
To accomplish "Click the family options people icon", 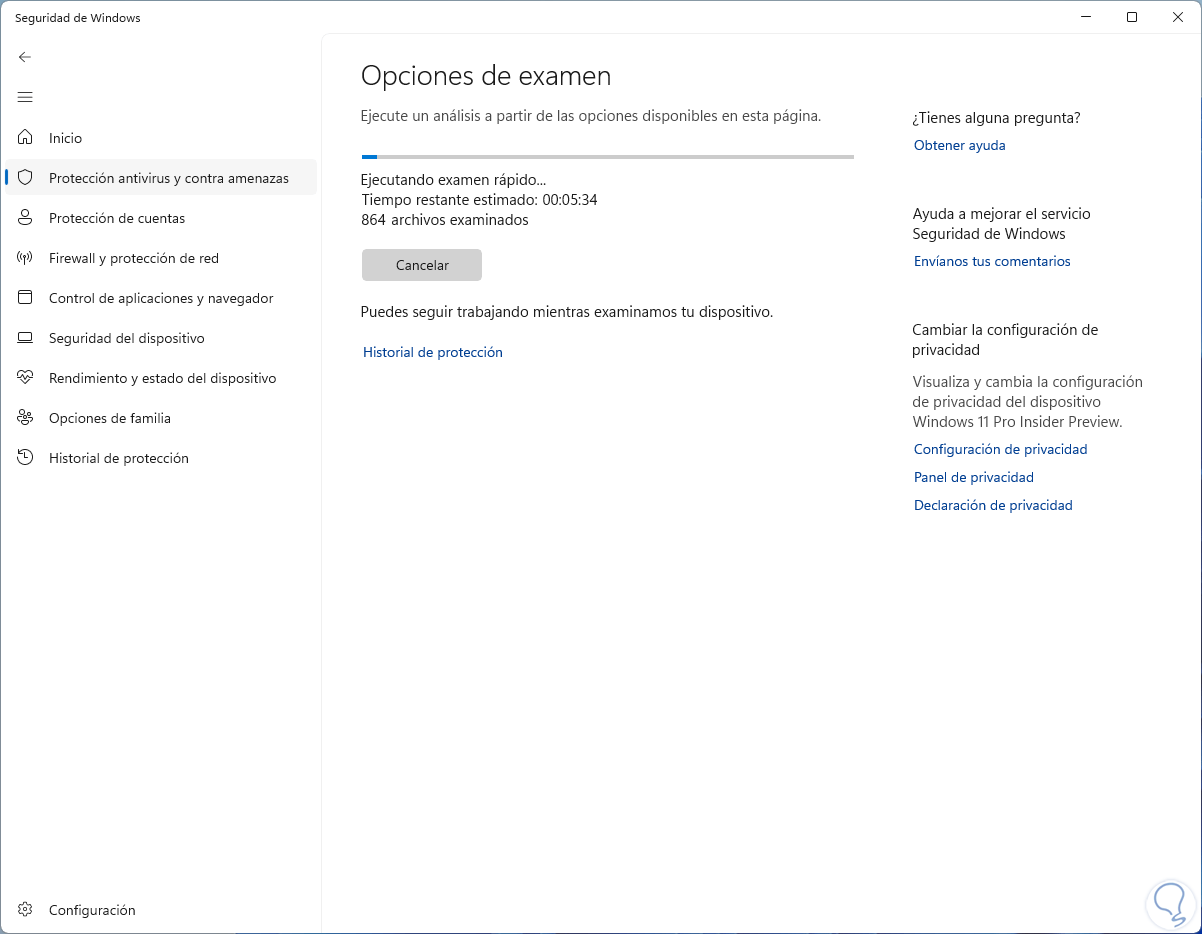I will tap(26, 418).
